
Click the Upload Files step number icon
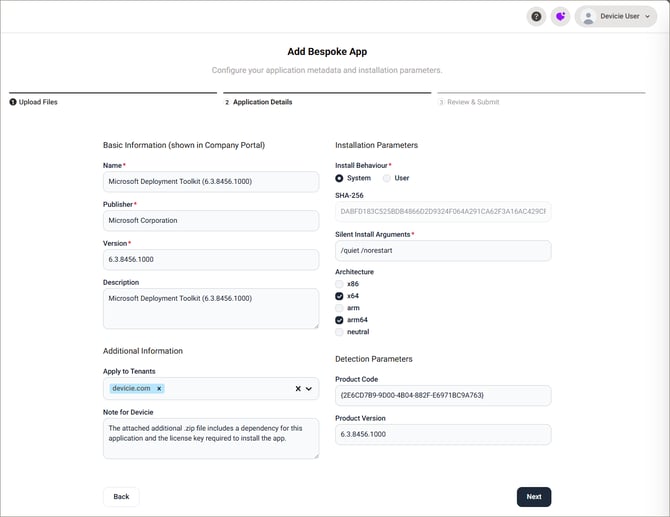[x=13, y=102]
